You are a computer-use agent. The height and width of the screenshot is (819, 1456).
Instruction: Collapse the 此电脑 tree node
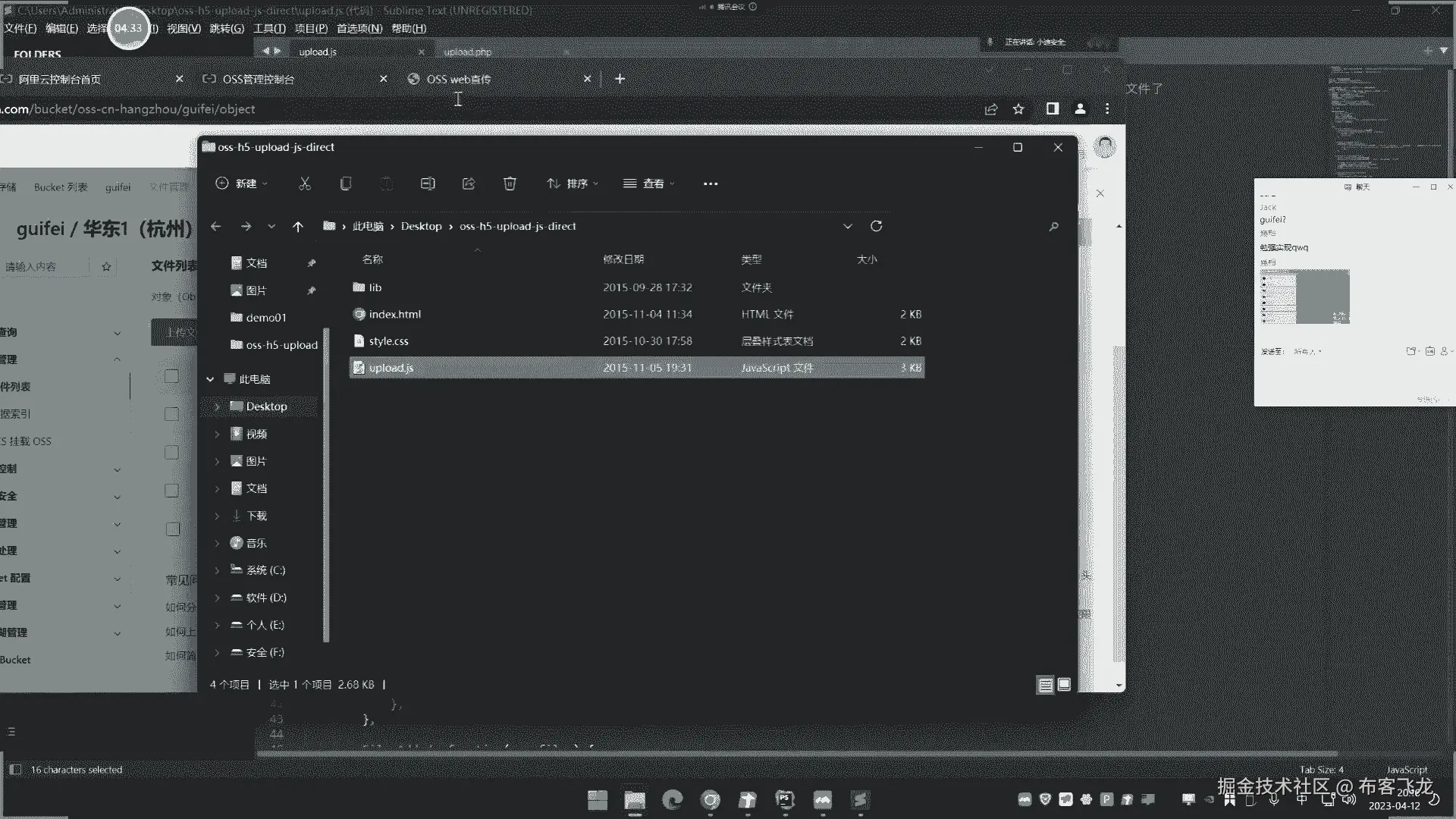tap(210, 379)
